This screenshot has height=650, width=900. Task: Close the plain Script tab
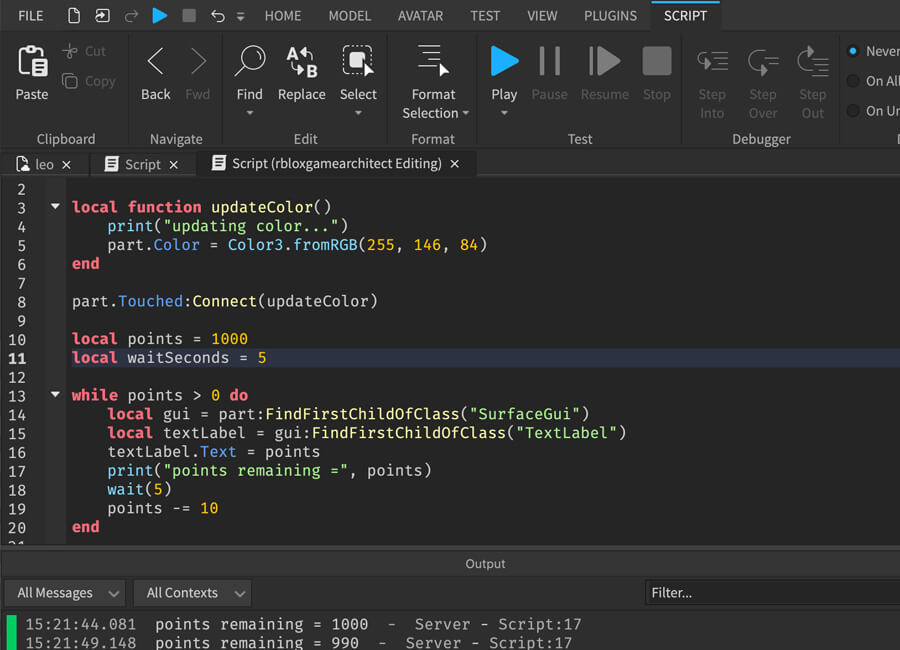pyautogui.click(x=173, y=165)
